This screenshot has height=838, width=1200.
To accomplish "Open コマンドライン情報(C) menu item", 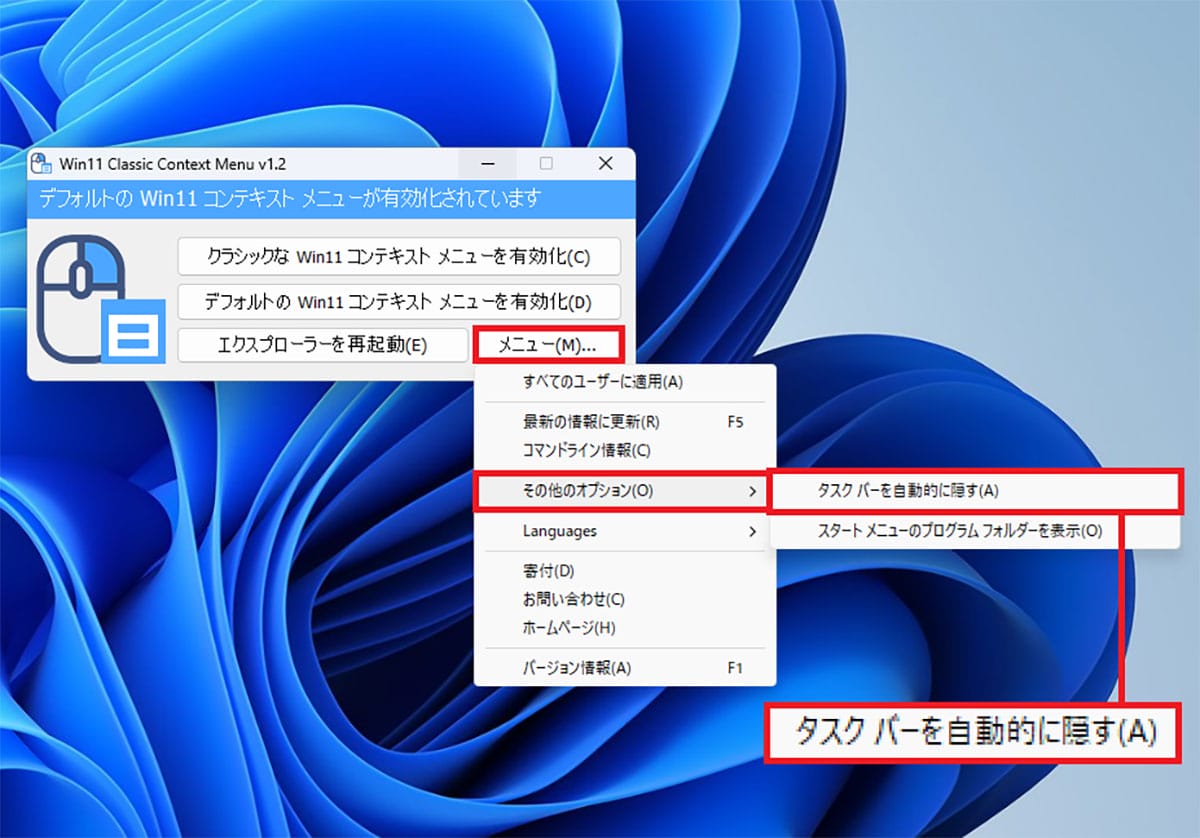I will point(625,450).
